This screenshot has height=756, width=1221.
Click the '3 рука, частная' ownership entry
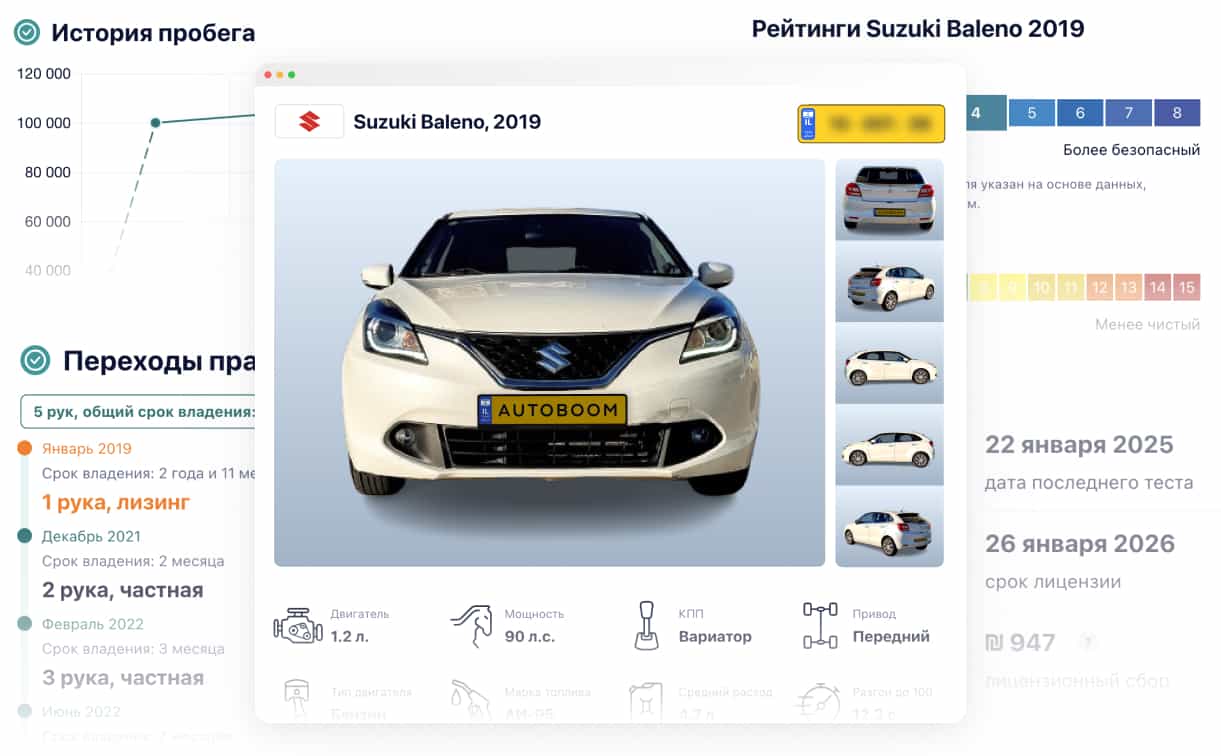tap(123, 677)
